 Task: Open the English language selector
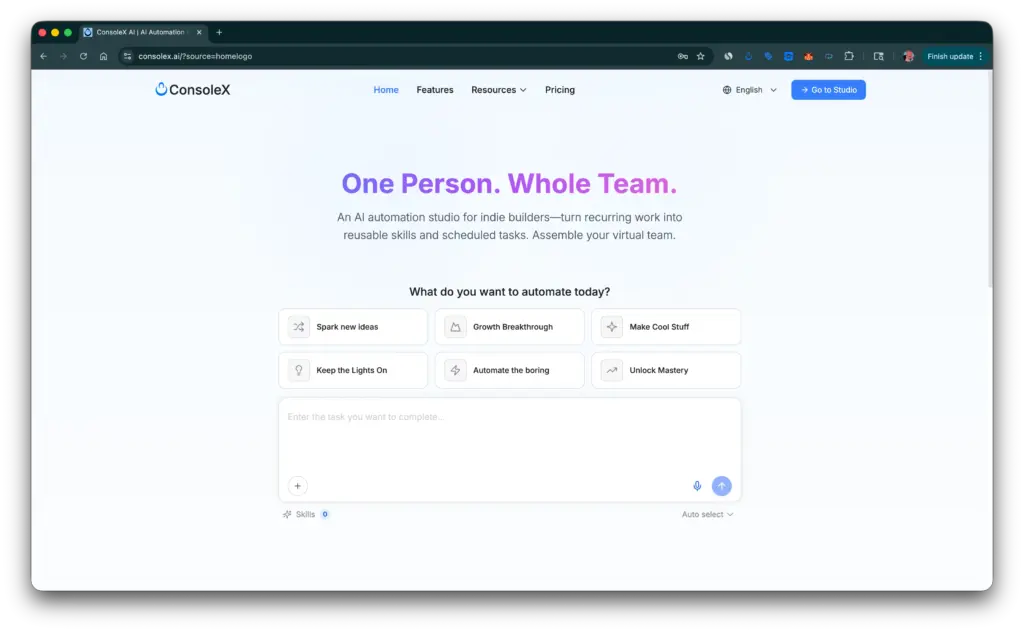pyautogui.click(x=748, y=89)
